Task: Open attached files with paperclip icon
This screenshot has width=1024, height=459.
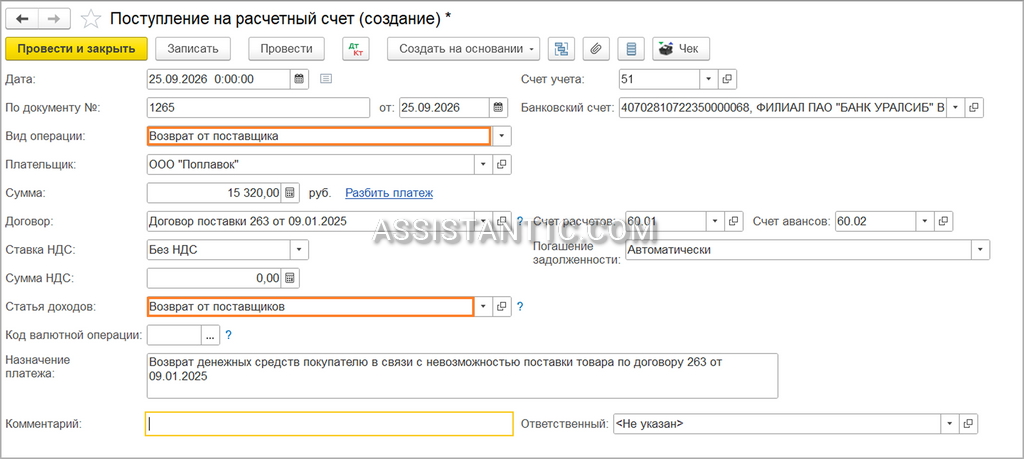Action: coord(596,49)
